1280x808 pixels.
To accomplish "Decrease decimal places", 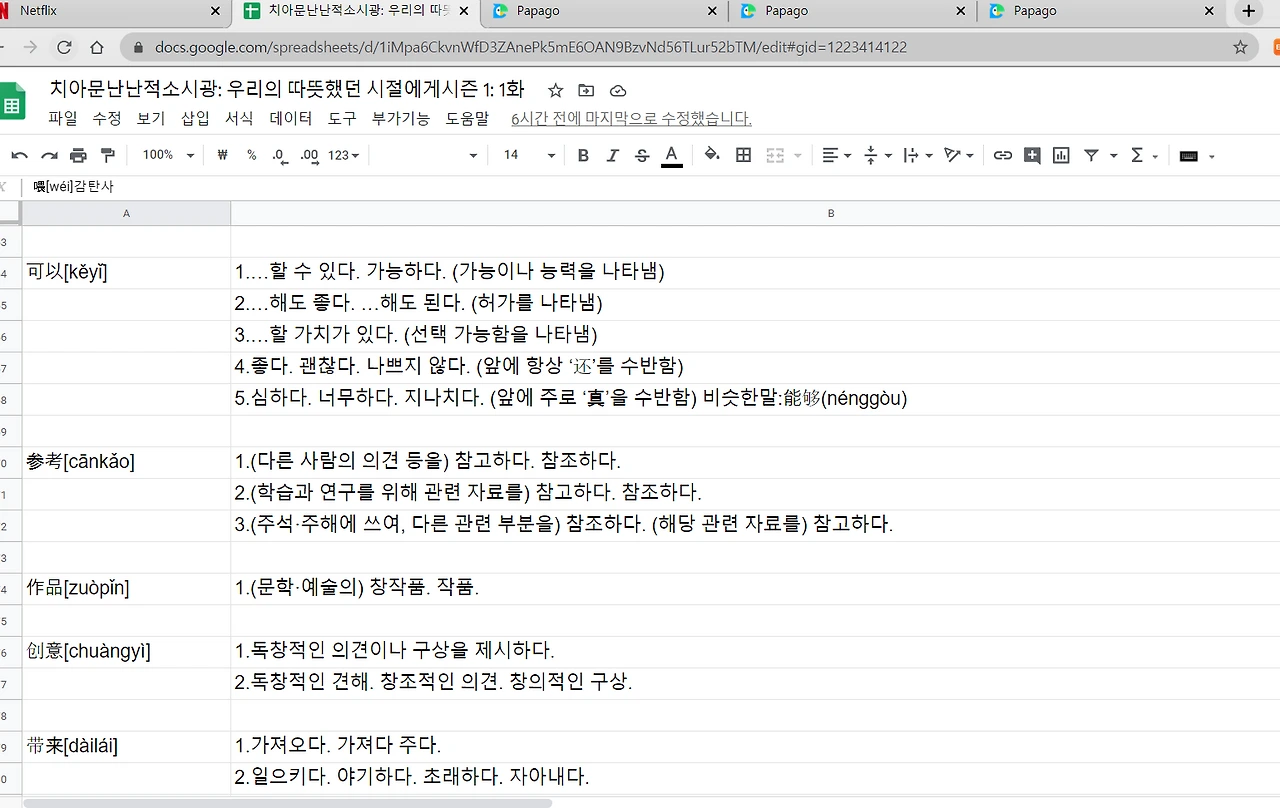I will pos(281,155).
